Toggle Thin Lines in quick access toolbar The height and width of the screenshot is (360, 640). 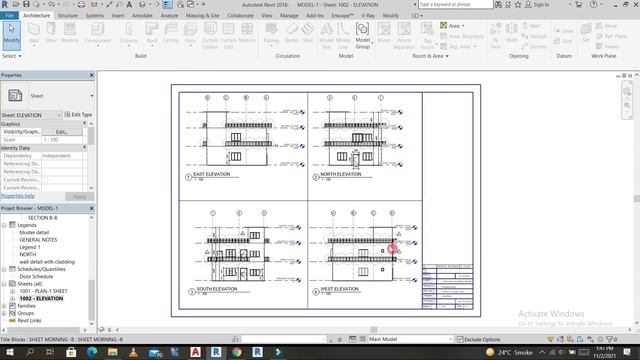click(167, 4)
